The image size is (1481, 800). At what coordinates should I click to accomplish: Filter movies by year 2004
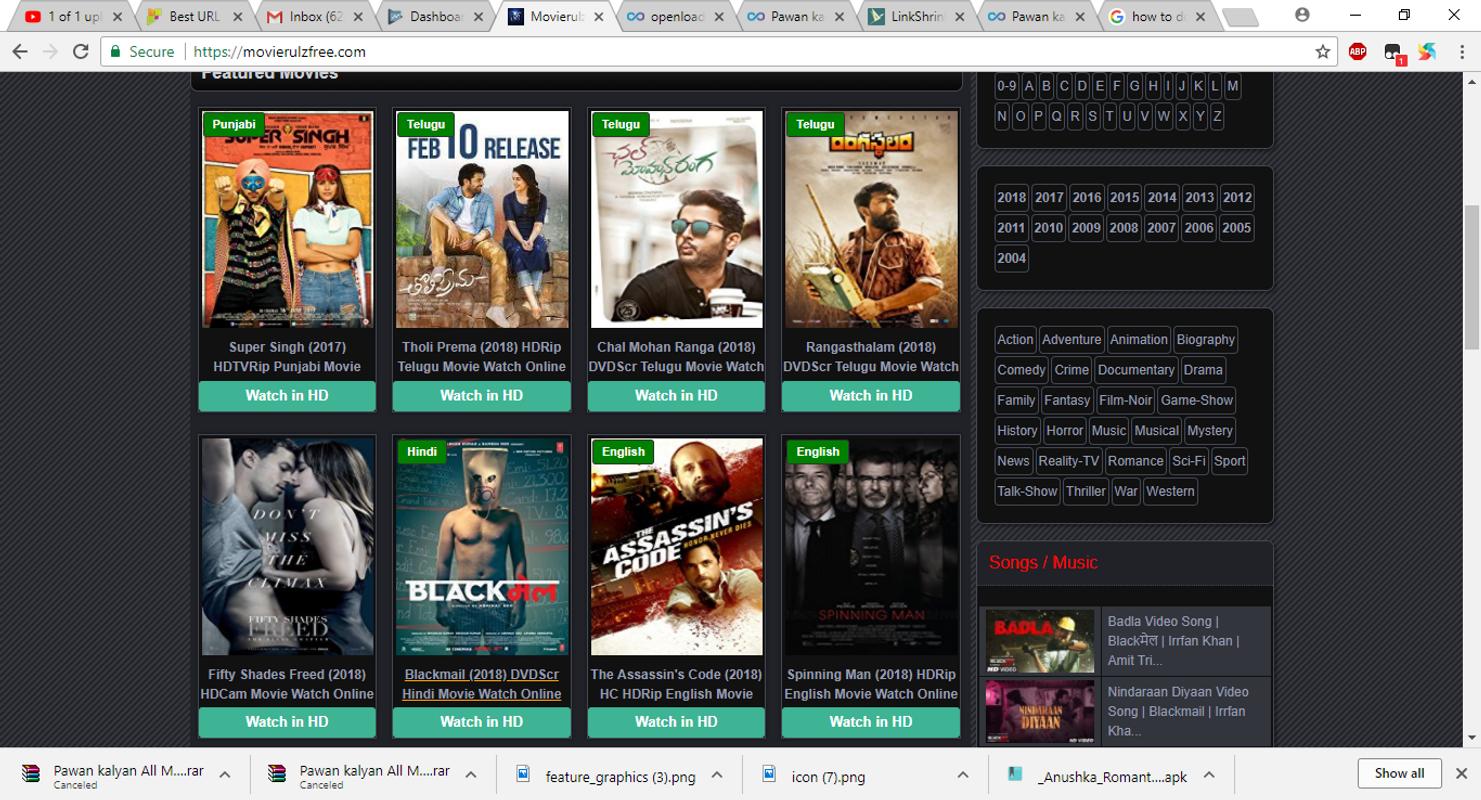[1011, 258]
